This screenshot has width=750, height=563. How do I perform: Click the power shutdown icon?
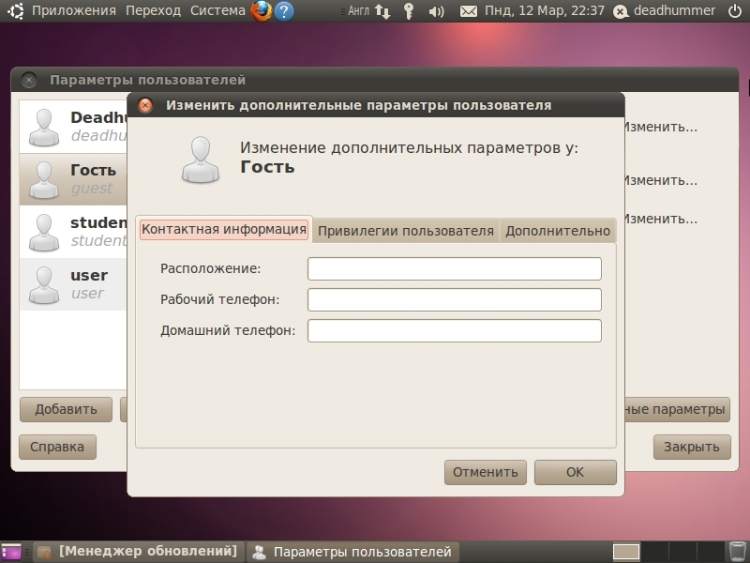pyautogui.click(x=736, y=11)
